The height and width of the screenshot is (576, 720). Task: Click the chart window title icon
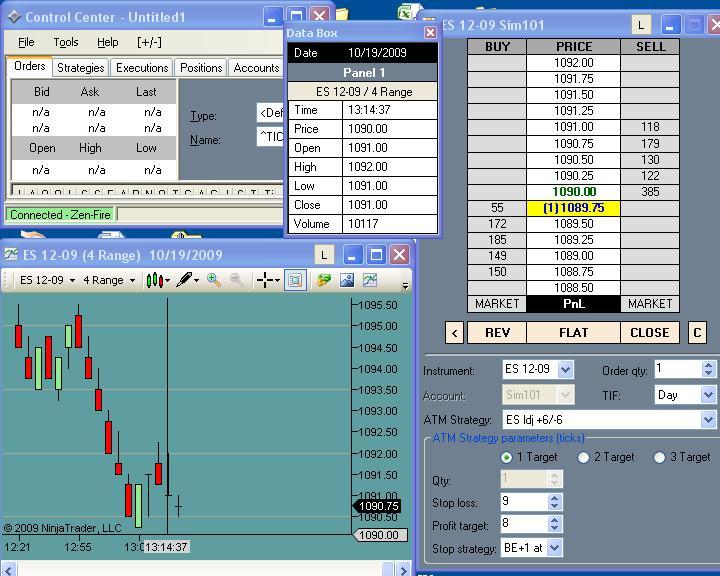[x=11, y=254]
